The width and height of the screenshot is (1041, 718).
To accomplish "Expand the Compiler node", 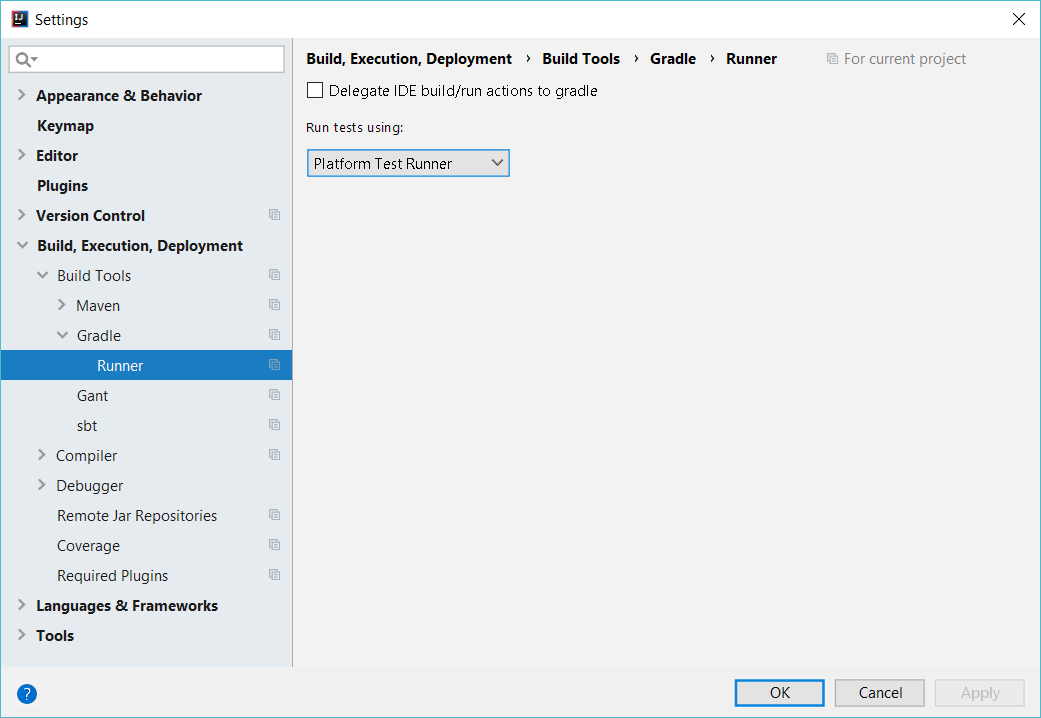I will coord(42,455).
